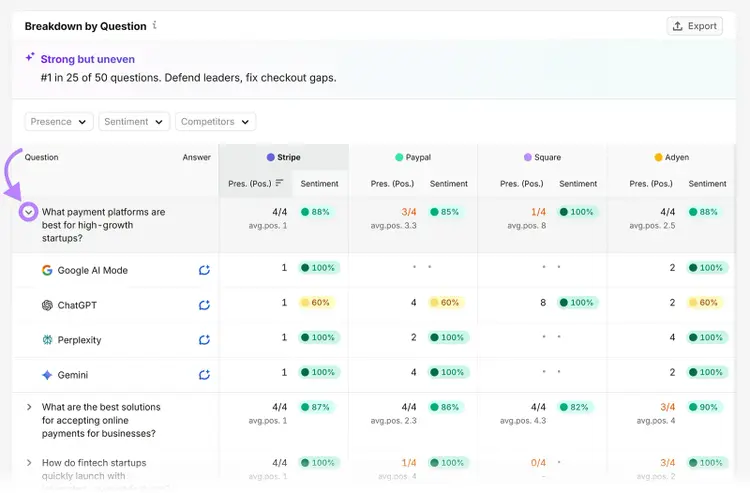The height and width of the screenshot is (493, 750).
Task: Click the Perplexity logo icon
Action: coord(47,340)
